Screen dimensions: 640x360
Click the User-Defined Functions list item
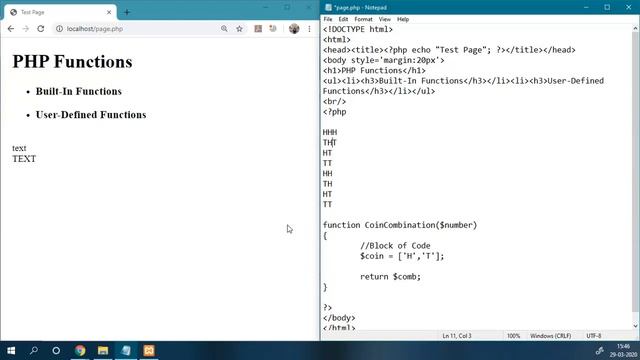pos(91,115)
